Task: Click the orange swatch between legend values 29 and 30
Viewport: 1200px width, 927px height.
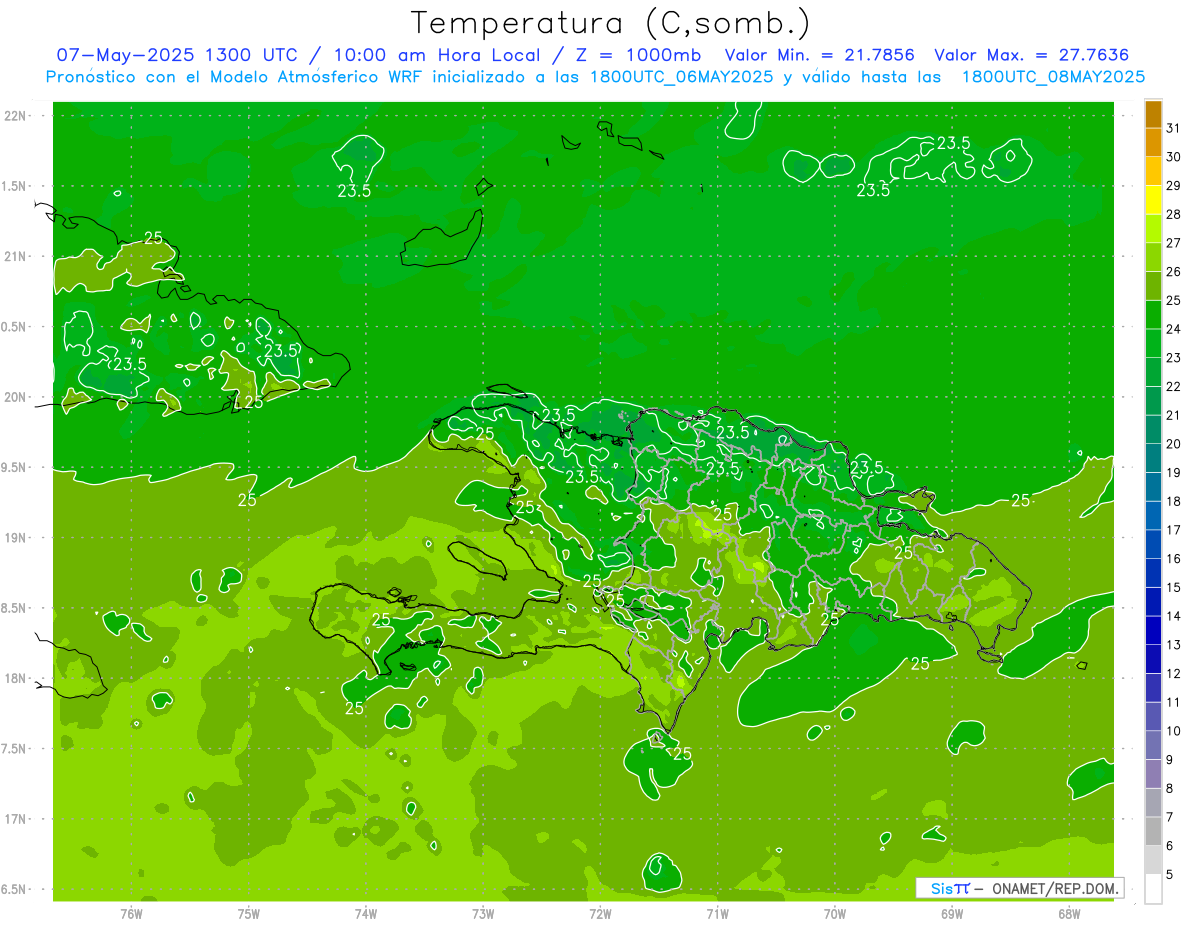Action: (x=1153, y=171)
